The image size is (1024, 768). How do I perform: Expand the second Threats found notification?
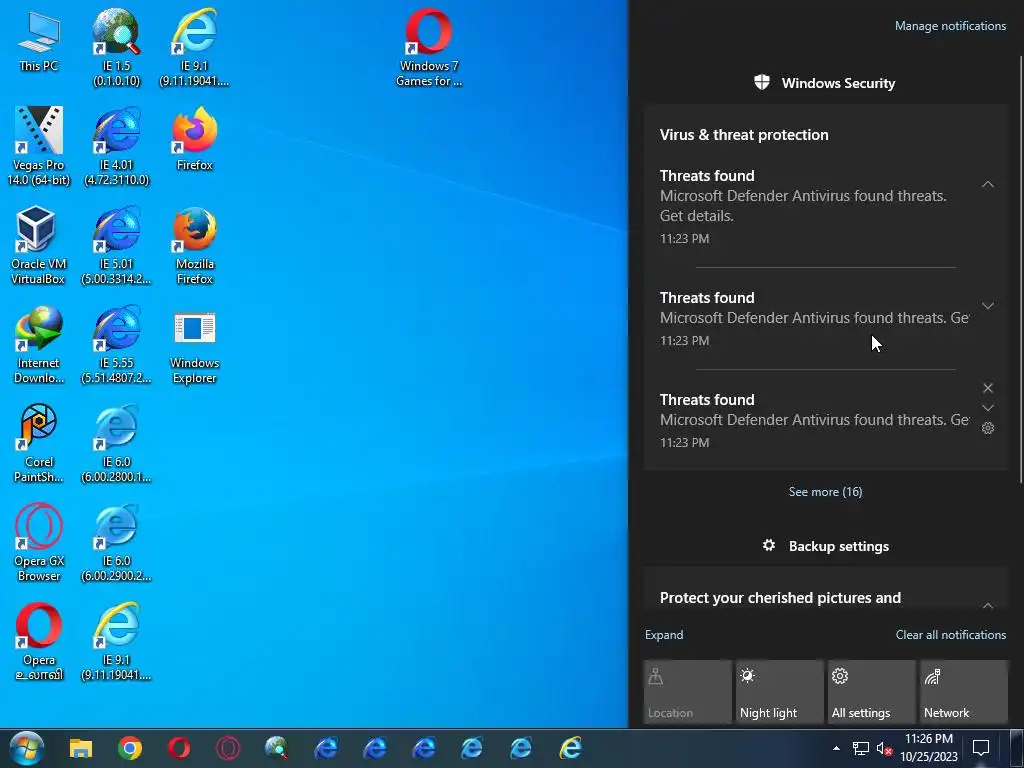coord(988,306)
